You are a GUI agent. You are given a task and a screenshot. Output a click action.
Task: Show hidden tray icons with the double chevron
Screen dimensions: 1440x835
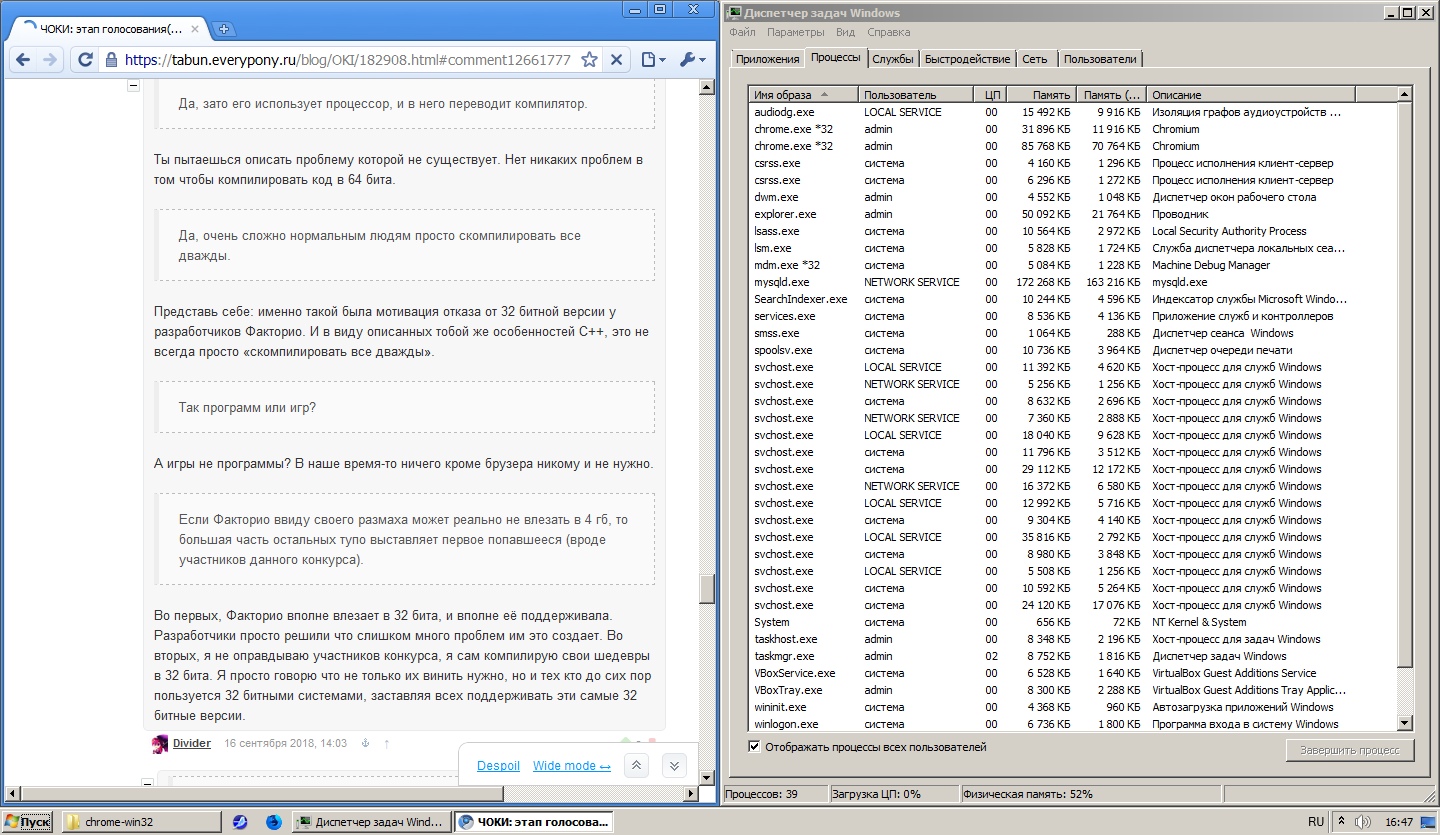point(1341,822)
